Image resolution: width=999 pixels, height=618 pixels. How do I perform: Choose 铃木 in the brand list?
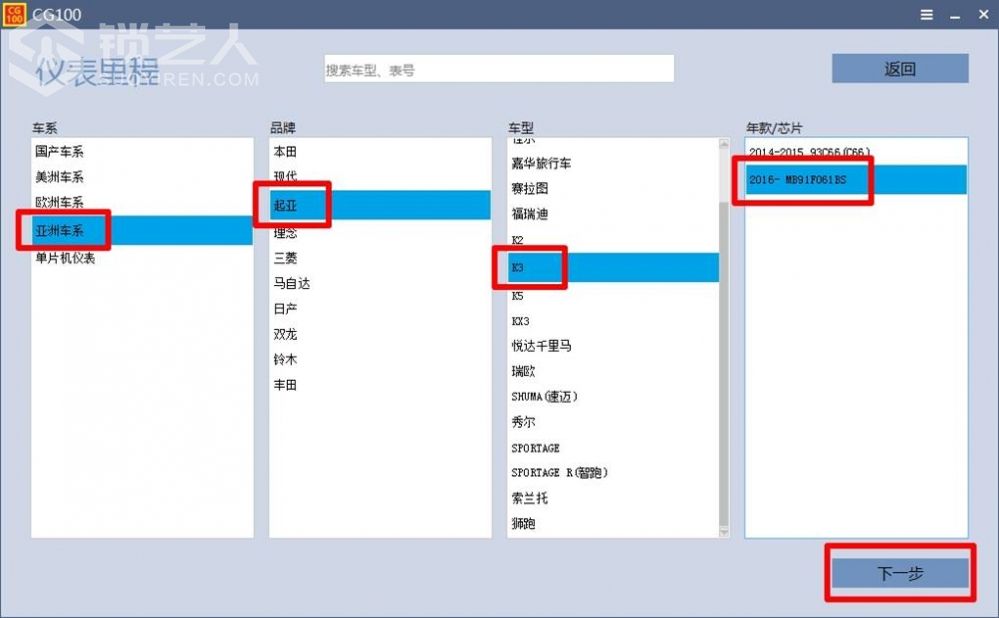380,360
